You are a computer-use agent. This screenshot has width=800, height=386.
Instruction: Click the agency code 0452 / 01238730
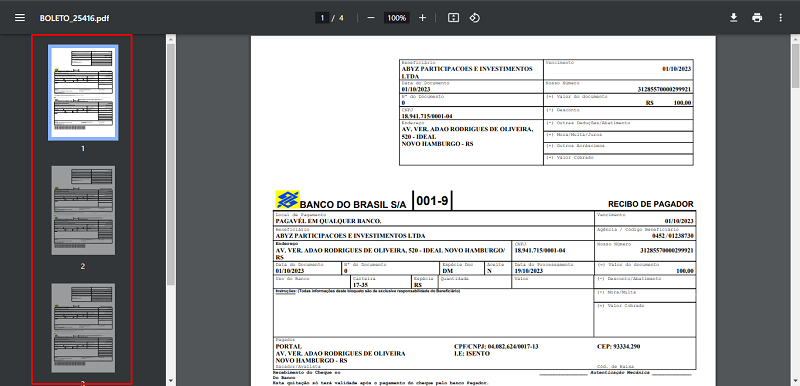tap(672, 236)
